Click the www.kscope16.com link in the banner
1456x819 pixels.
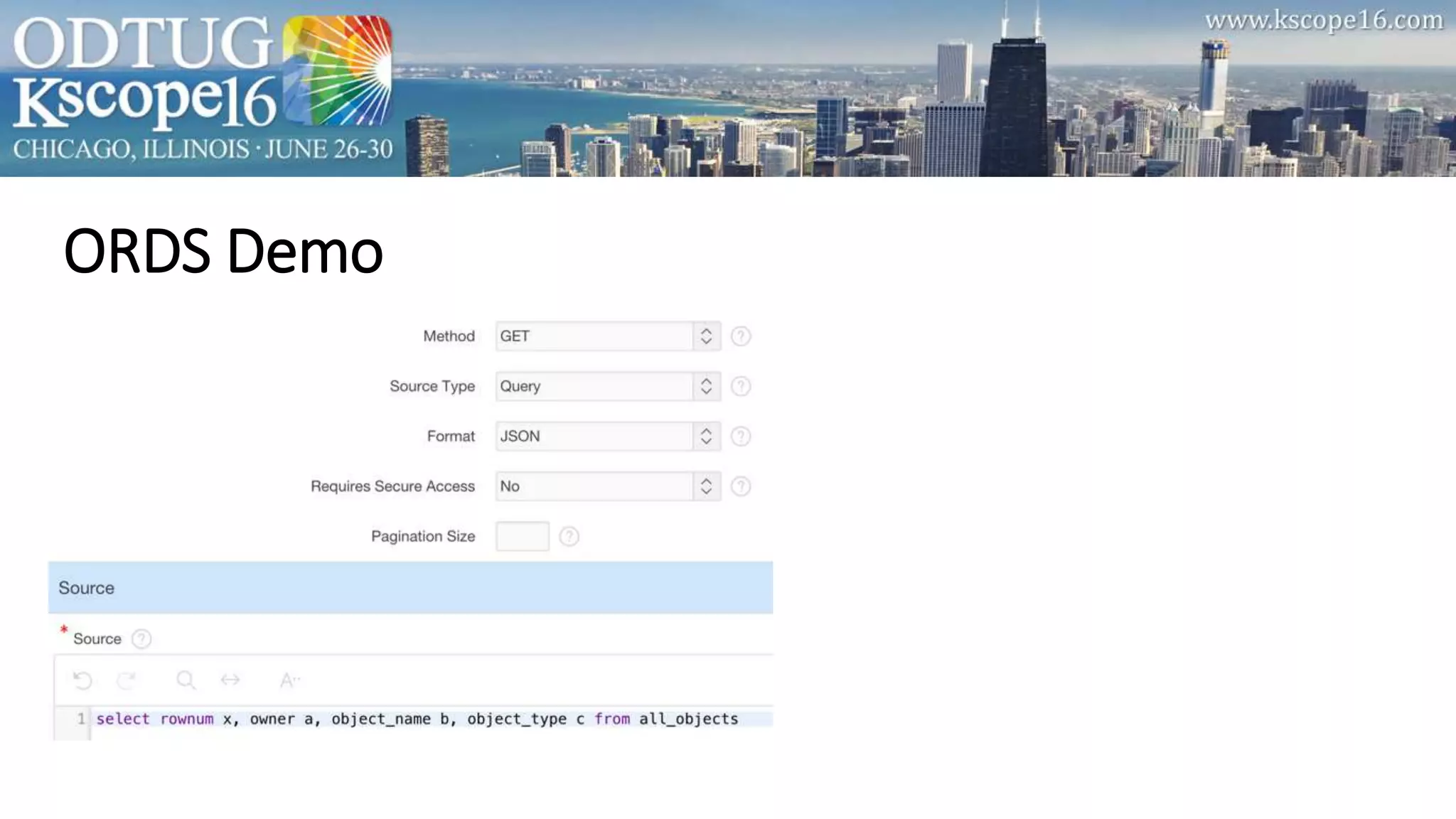coord(1324,21)
